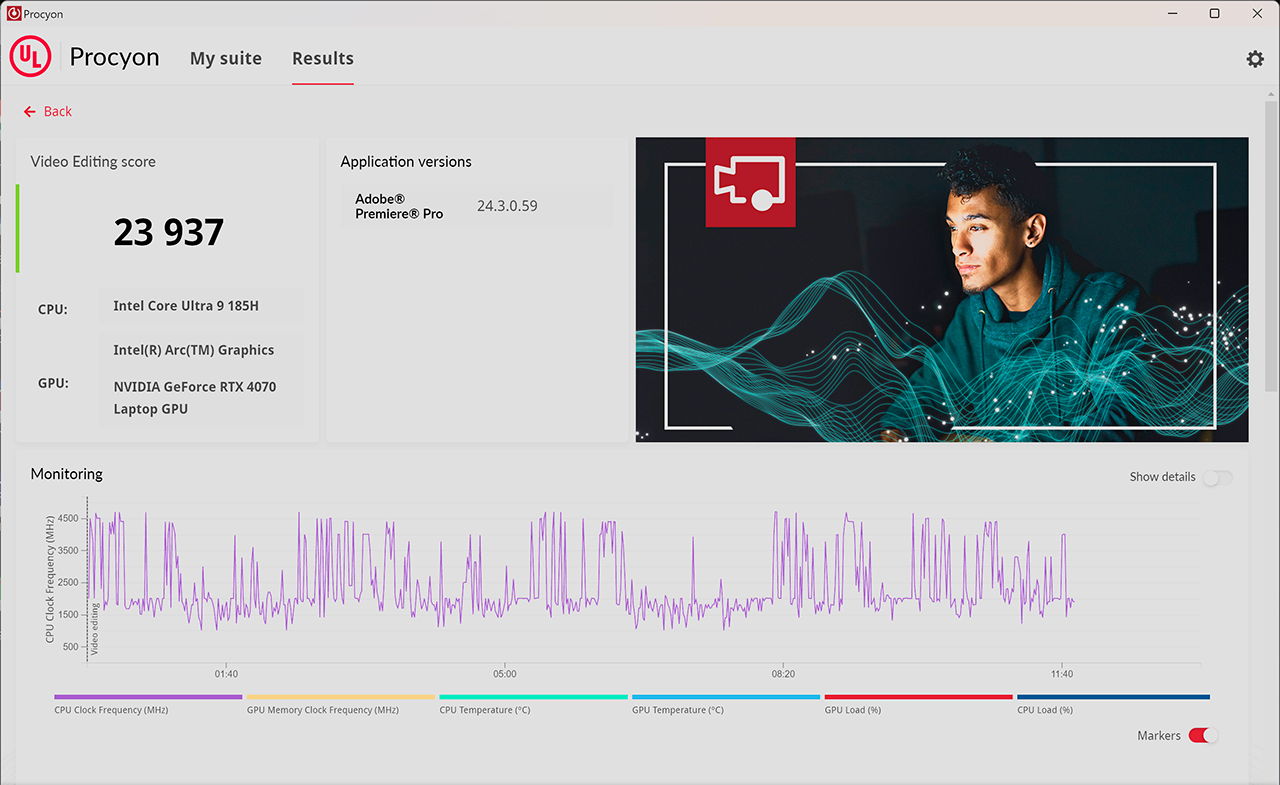Click the Application versions heading
The height and width of the screenshot is (785, 1280).
pyautogui.click(x=406, y=162)
